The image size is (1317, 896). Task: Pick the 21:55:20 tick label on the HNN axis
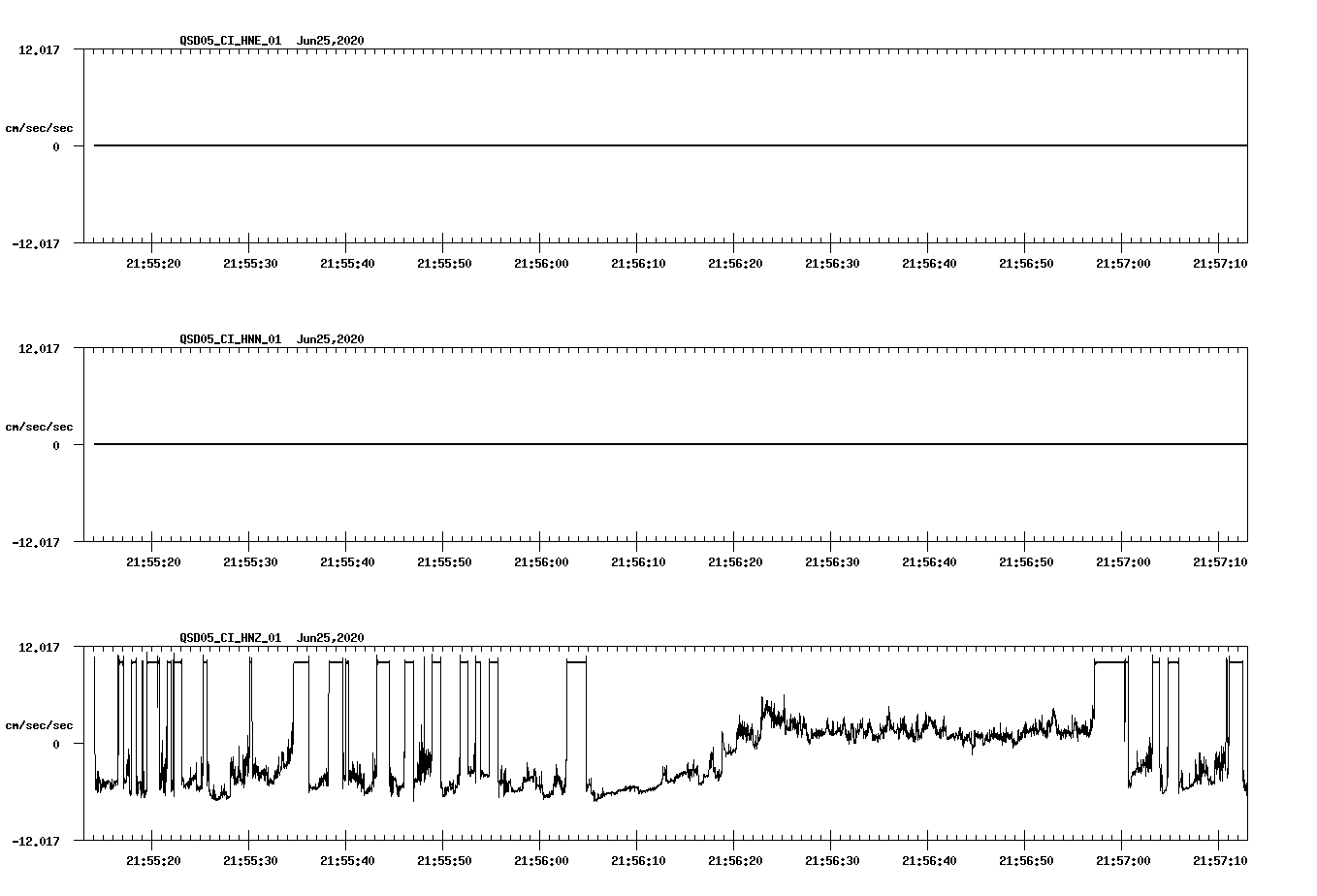pyautogui.click(x=153, y=561)
